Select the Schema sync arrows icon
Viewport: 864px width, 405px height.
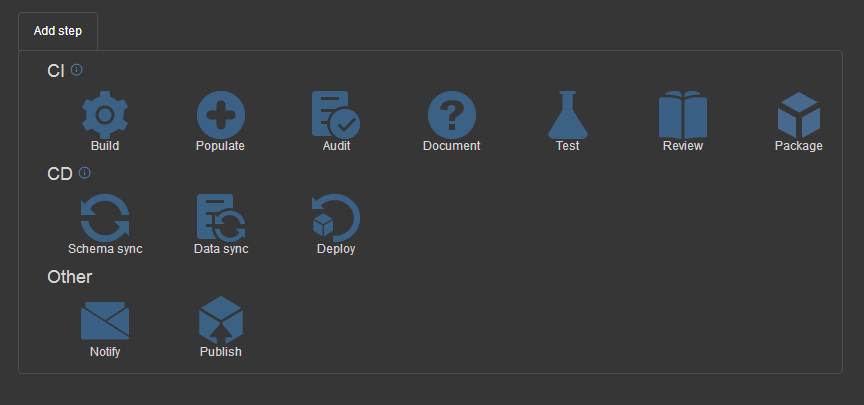(x=105, y=218)
